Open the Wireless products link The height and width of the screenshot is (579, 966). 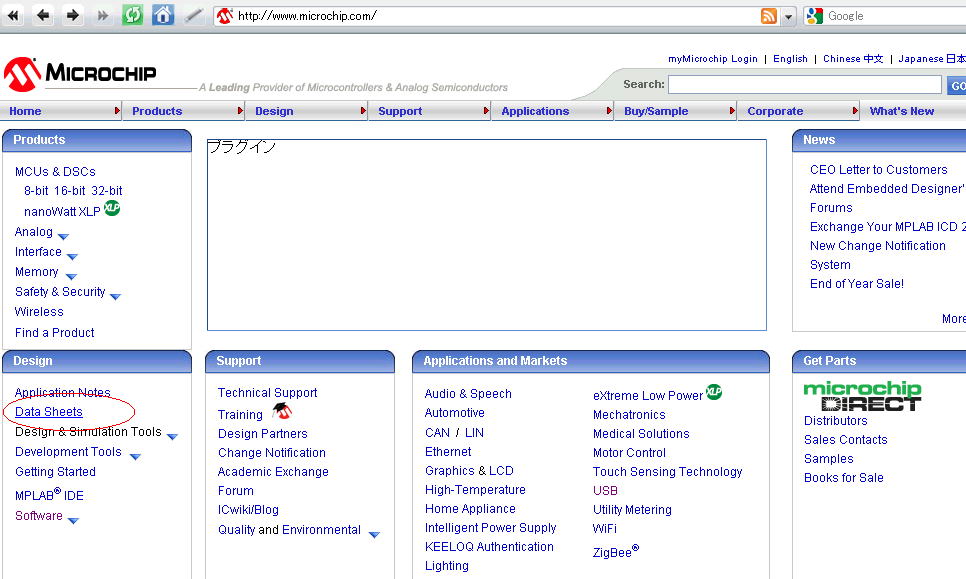(39, 312)
